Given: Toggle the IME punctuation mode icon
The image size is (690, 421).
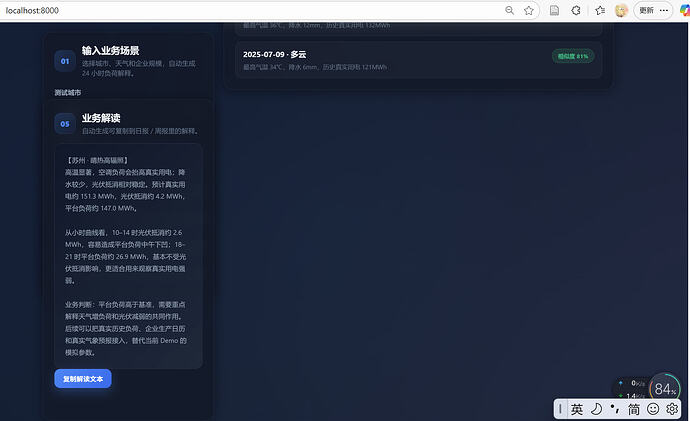Looking at the screenshot, I should [x=615, y=409].
